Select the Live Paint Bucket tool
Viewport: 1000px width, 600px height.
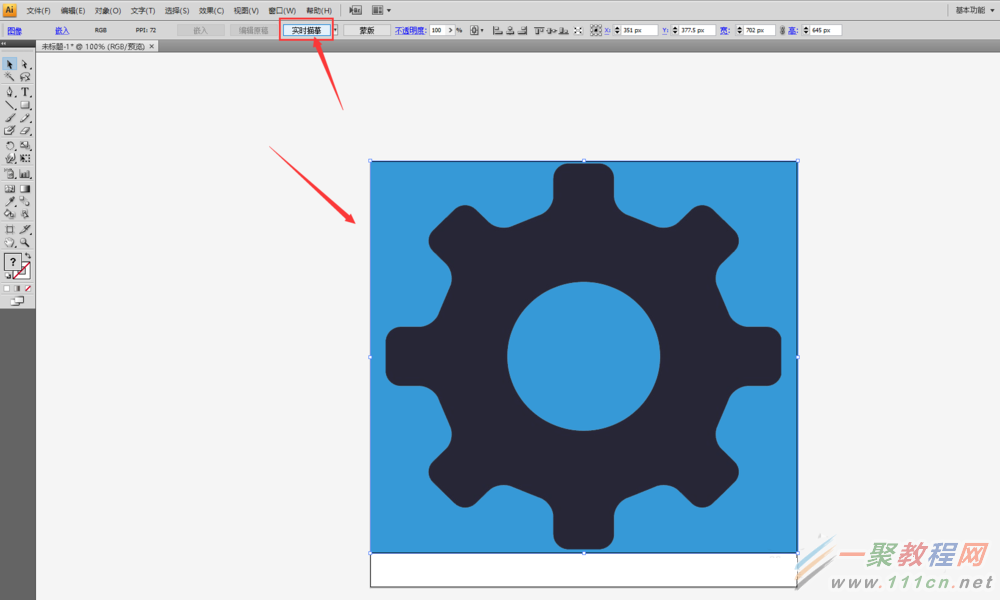point(10,215)
